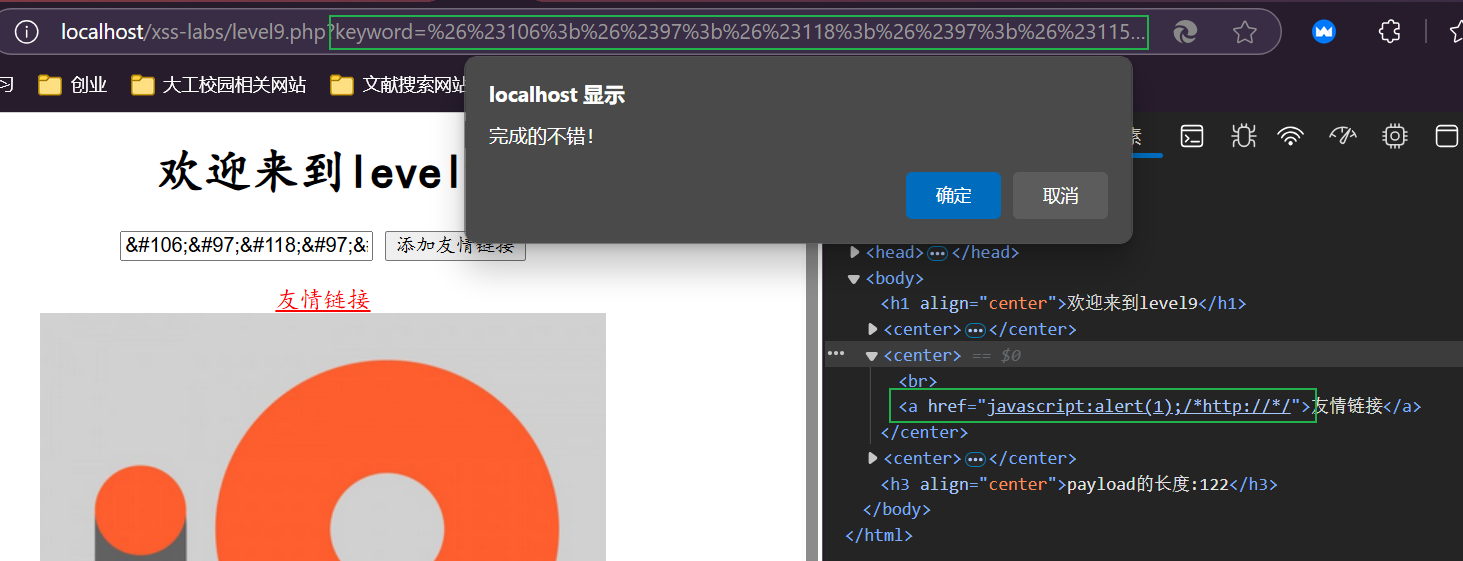Select h1 align center line in DOM
The width and height of the screenshot is (1463, 561).
point(1063,303)
